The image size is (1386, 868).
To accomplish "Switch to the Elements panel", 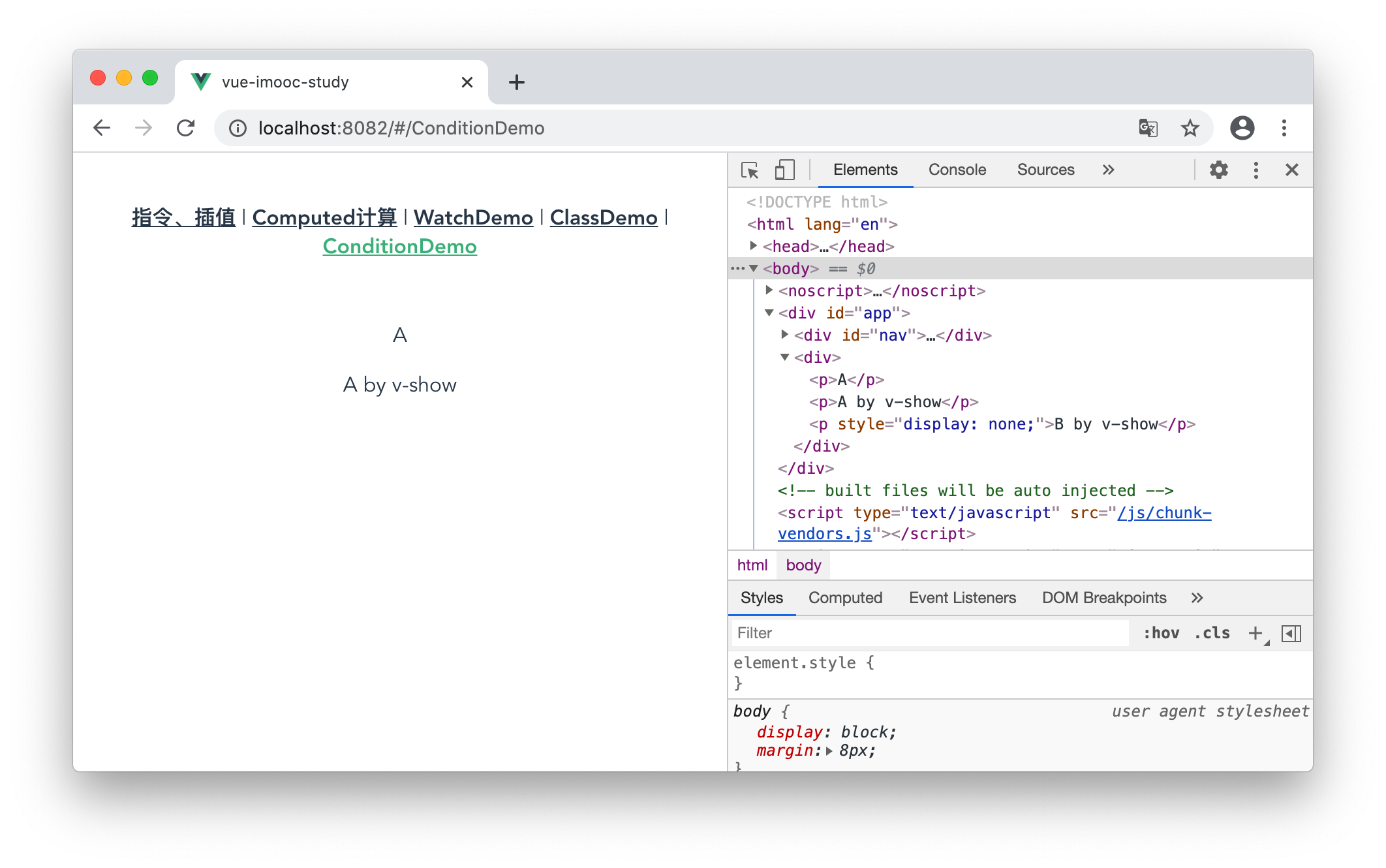I will pos(865,170).
